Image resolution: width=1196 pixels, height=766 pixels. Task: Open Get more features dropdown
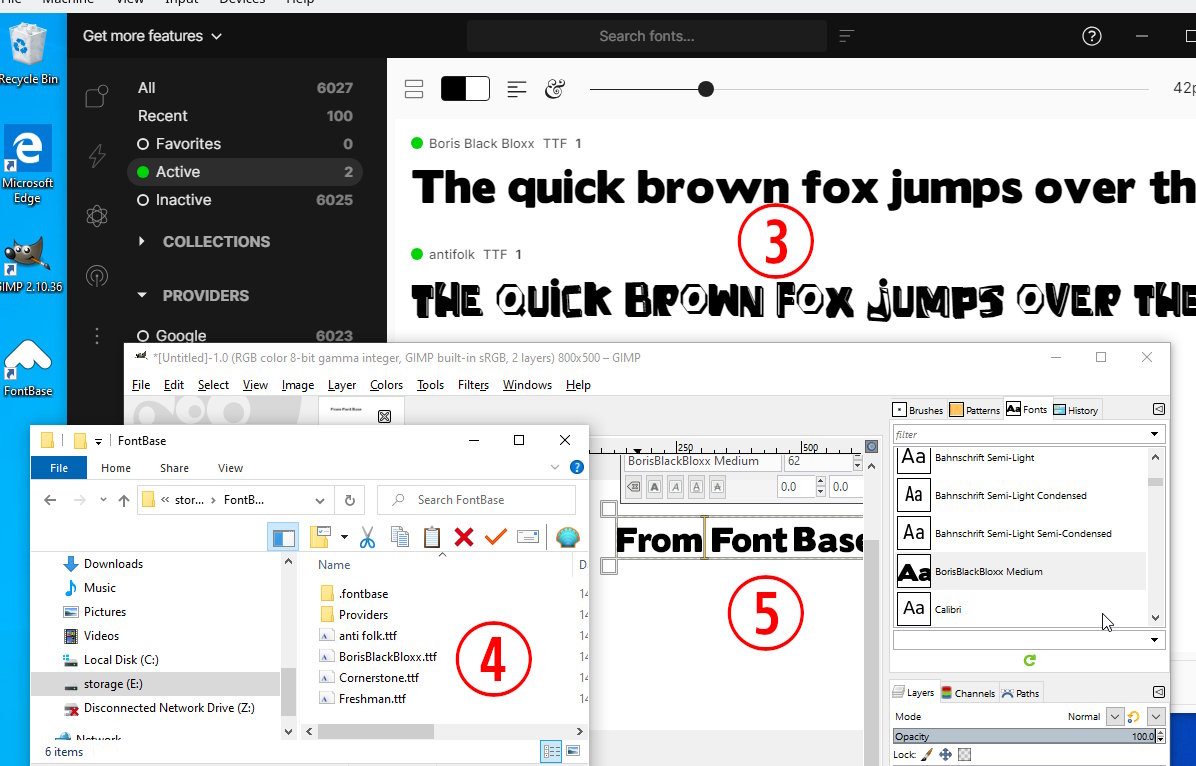click(153, 36)
